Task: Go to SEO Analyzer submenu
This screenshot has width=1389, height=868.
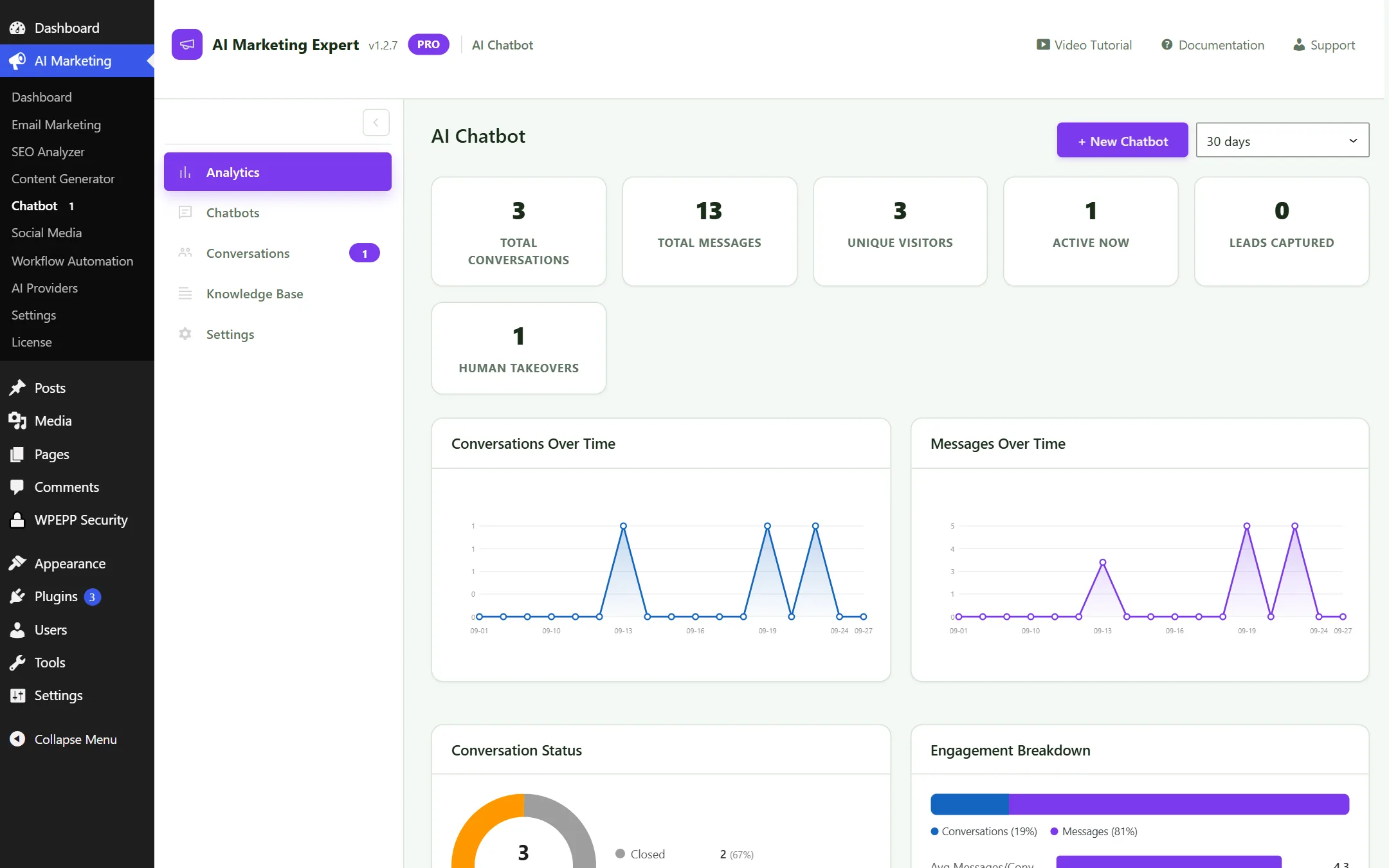Action: click(x=48, y=151)
